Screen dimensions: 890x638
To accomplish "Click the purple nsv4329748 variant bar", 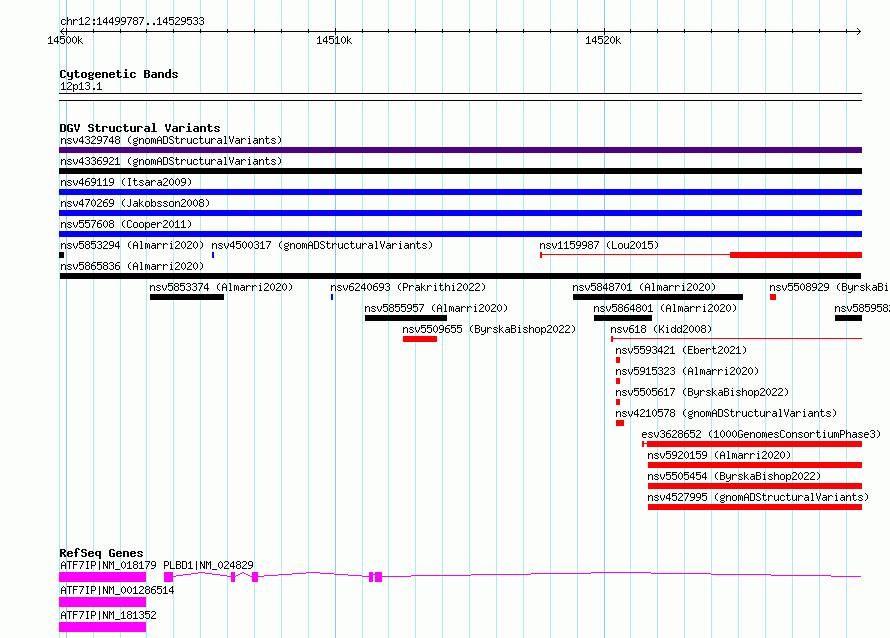I will (x=460, y=150).
